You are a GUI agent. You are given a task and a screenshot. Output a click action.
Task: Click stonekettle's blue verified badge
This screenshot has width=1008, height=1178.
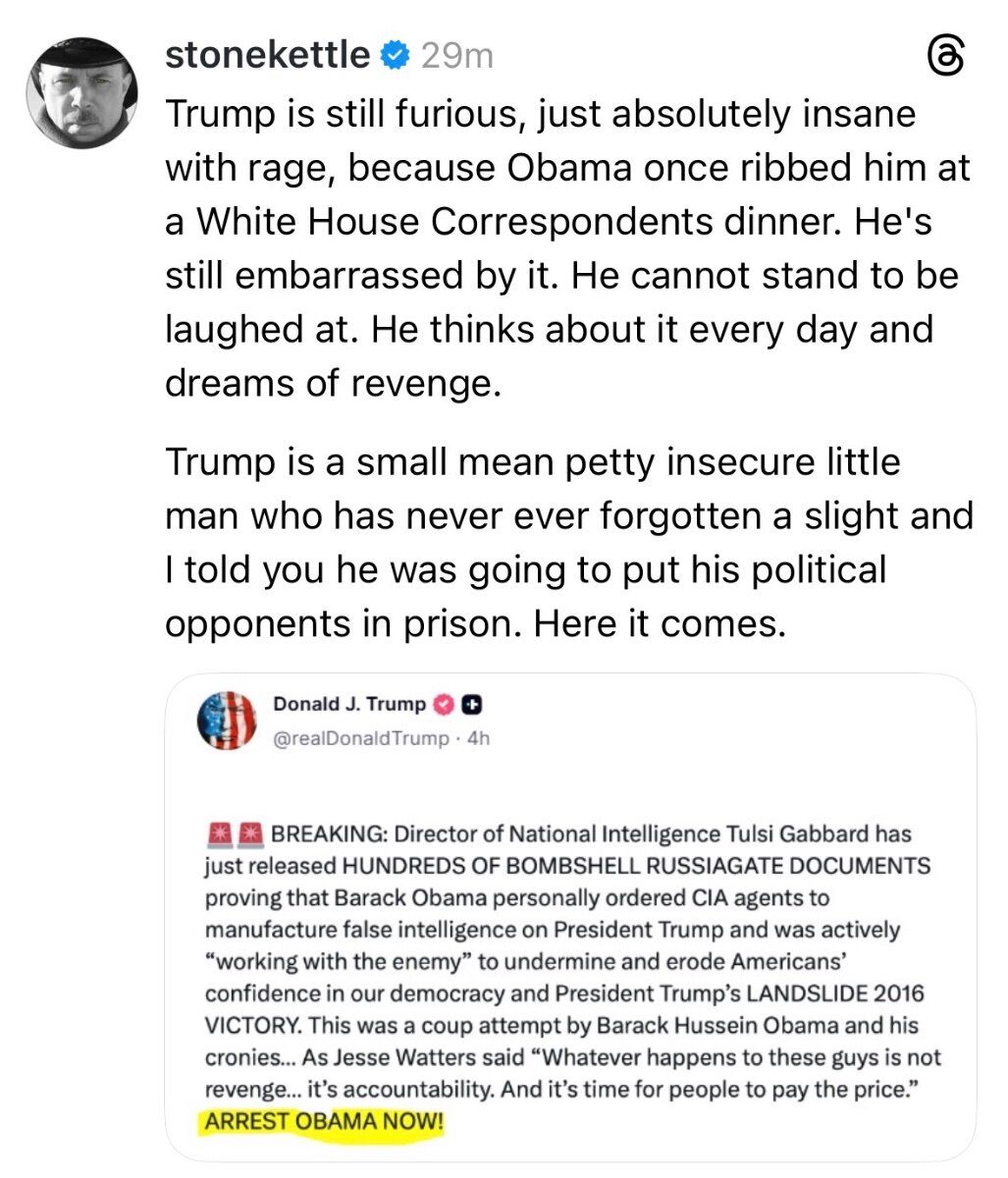pyautogui.click(x=395, y=57)
